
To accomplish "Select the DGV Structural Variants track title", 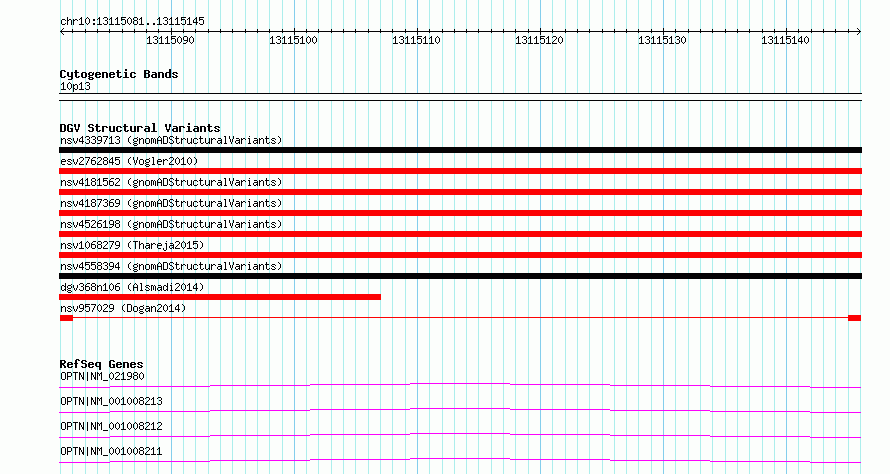I will [x=140, y=128].
